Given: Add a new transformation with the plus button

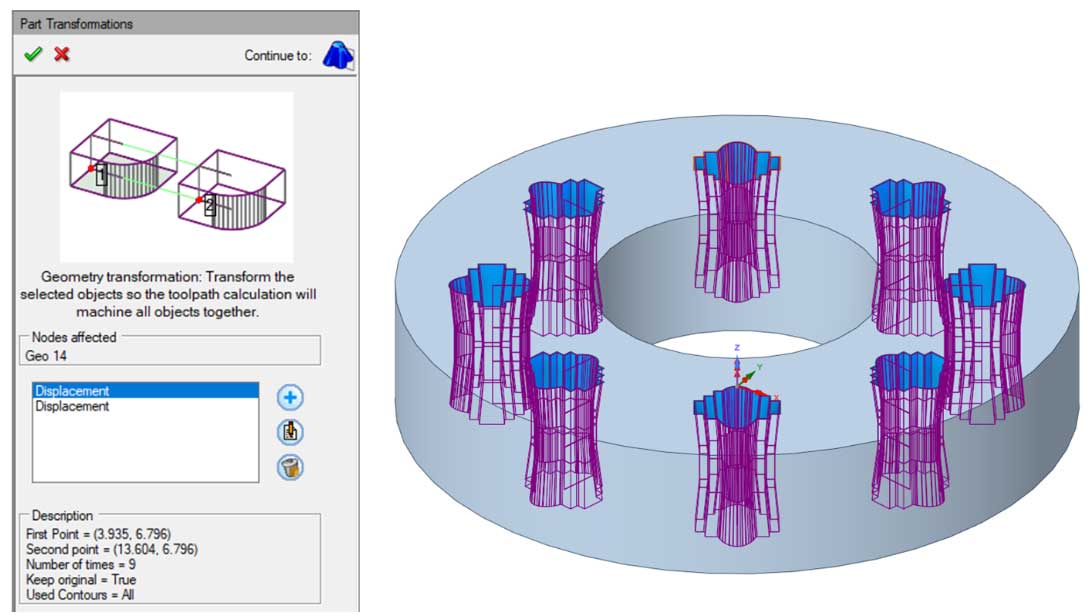Looking at the screenshot, I should (x=290, y=397).
